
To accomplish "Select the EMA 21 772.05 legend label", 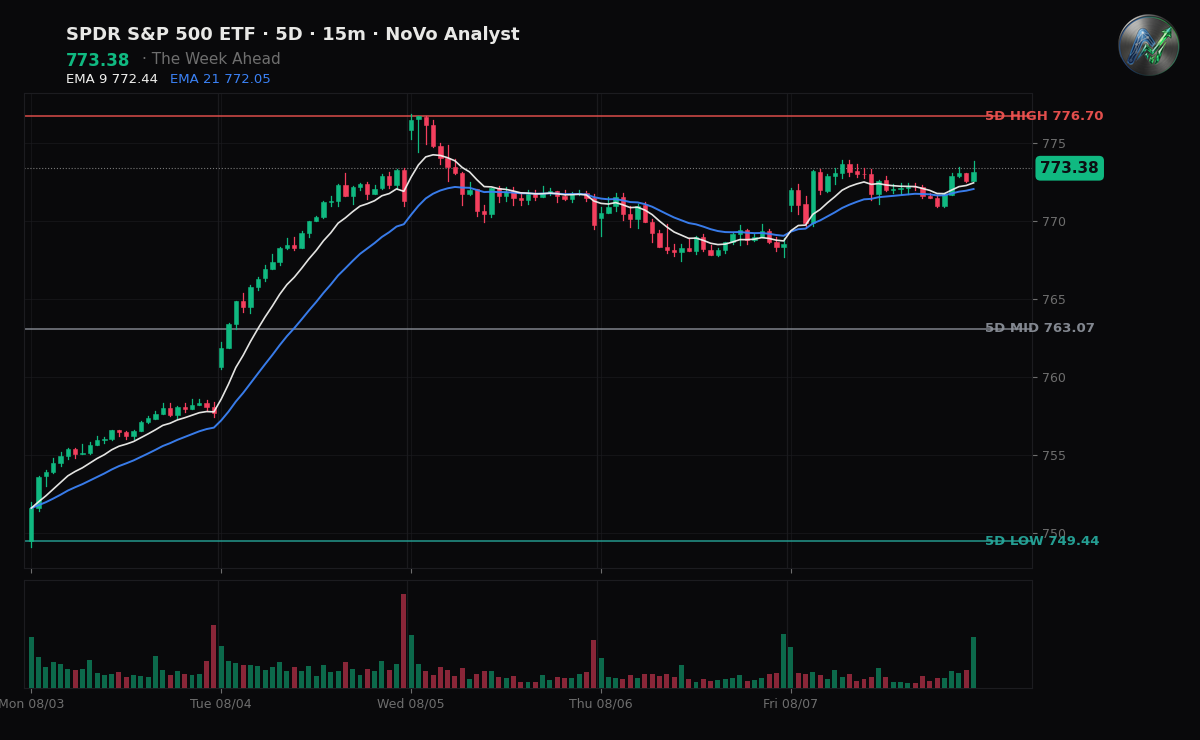I will [x=220, y=79].
